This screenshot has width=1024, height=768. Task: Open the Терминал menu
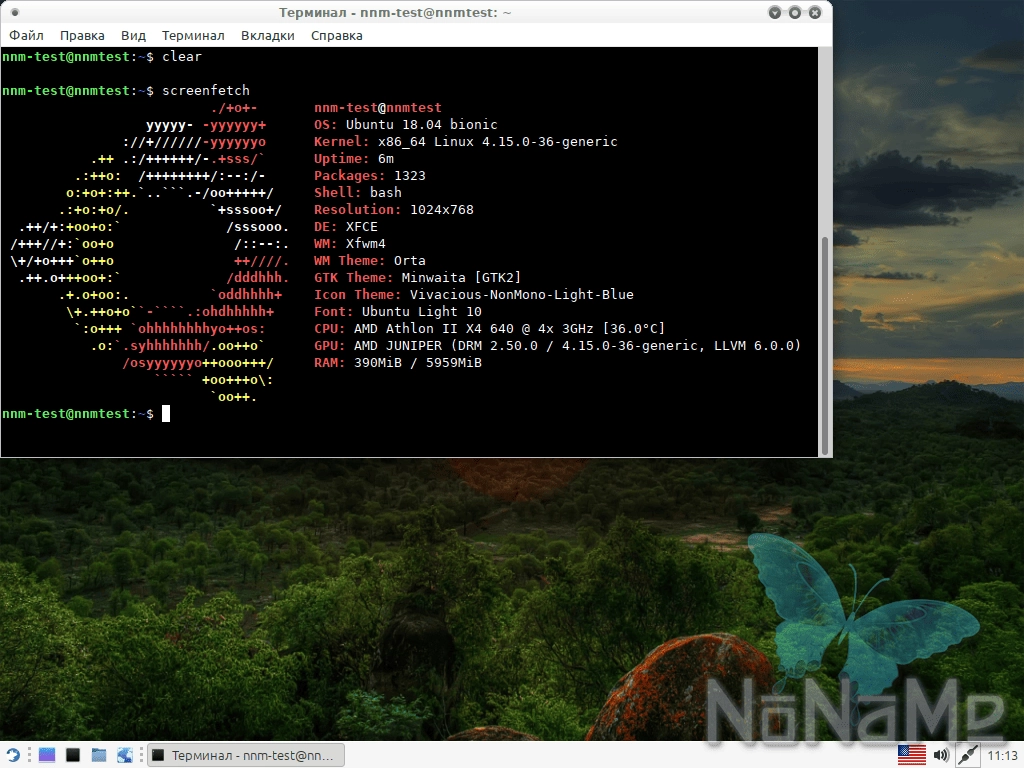193,35
